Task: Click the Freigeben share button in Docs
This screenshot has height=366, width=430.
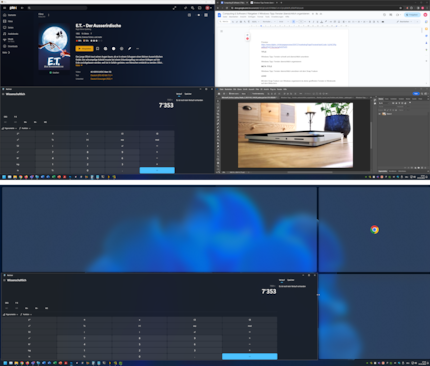Action: pyautogui.click(x=412, y=15)
